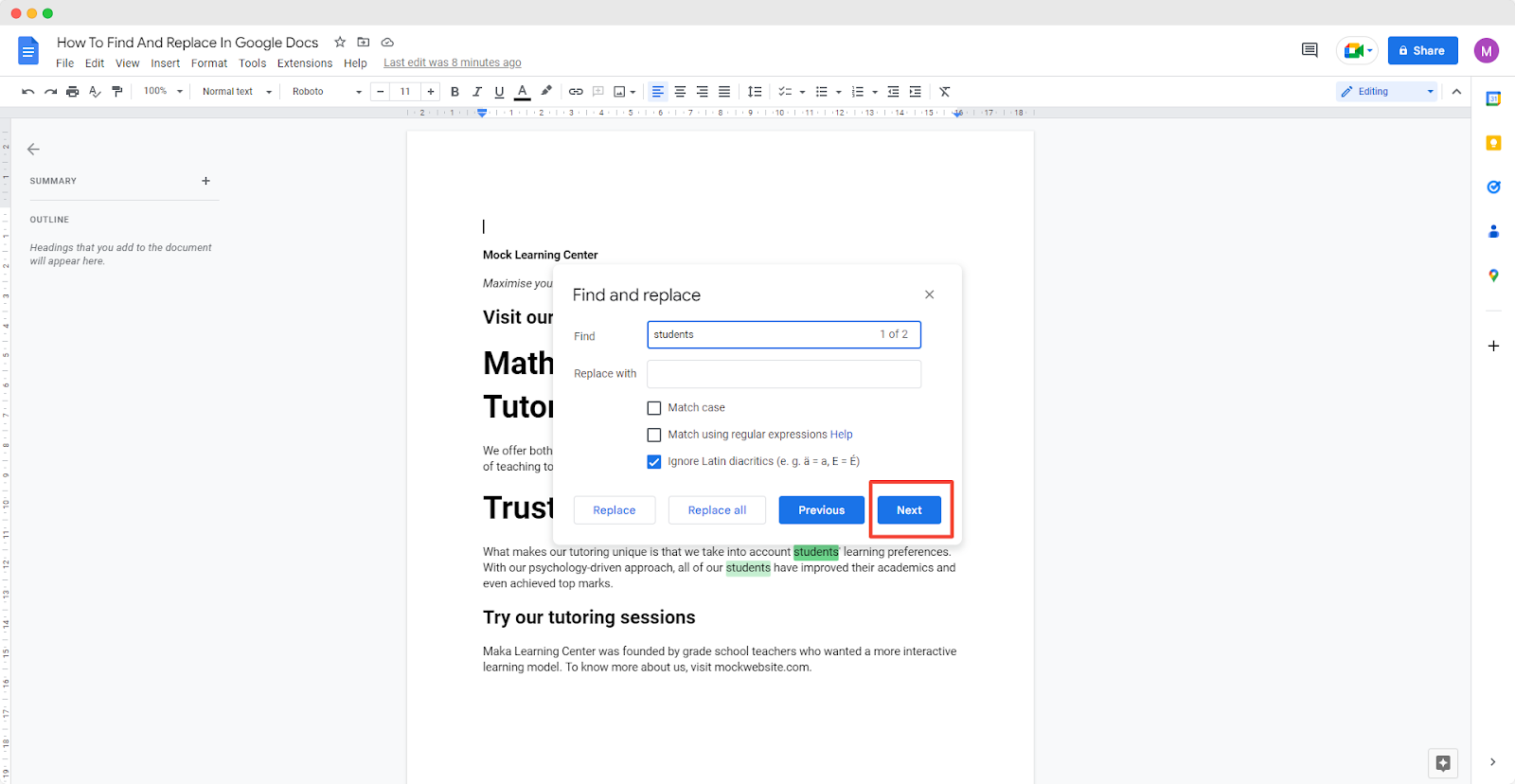The width and height of the screenshot is (1515, 784).
Task: Move document using the folder icon
Action: point(364,42)
